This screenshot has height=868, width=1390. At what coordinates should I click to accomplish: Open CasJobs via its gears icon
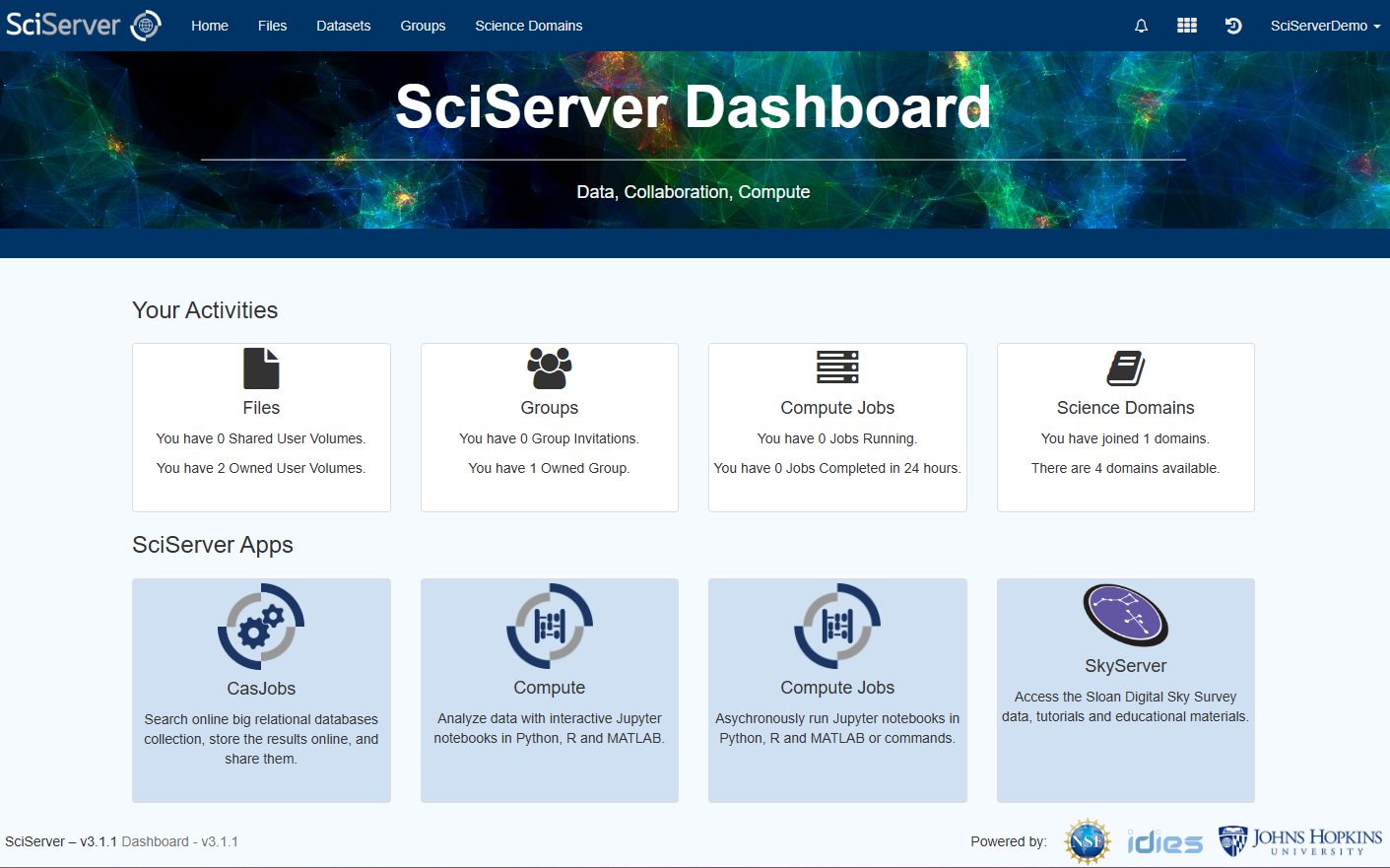click(261, 627)
